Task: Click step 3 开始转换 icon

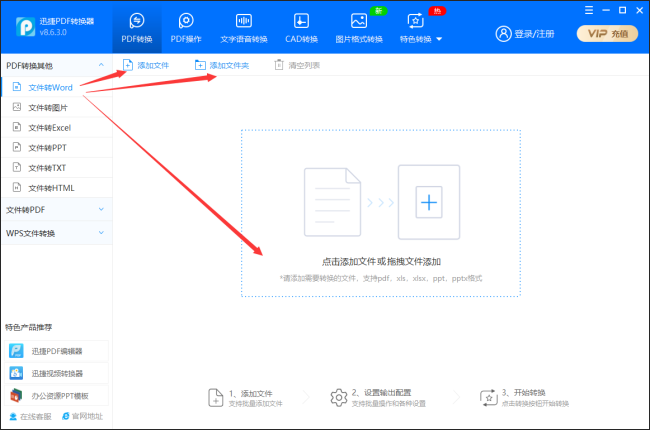Action: tap(489, 398)
